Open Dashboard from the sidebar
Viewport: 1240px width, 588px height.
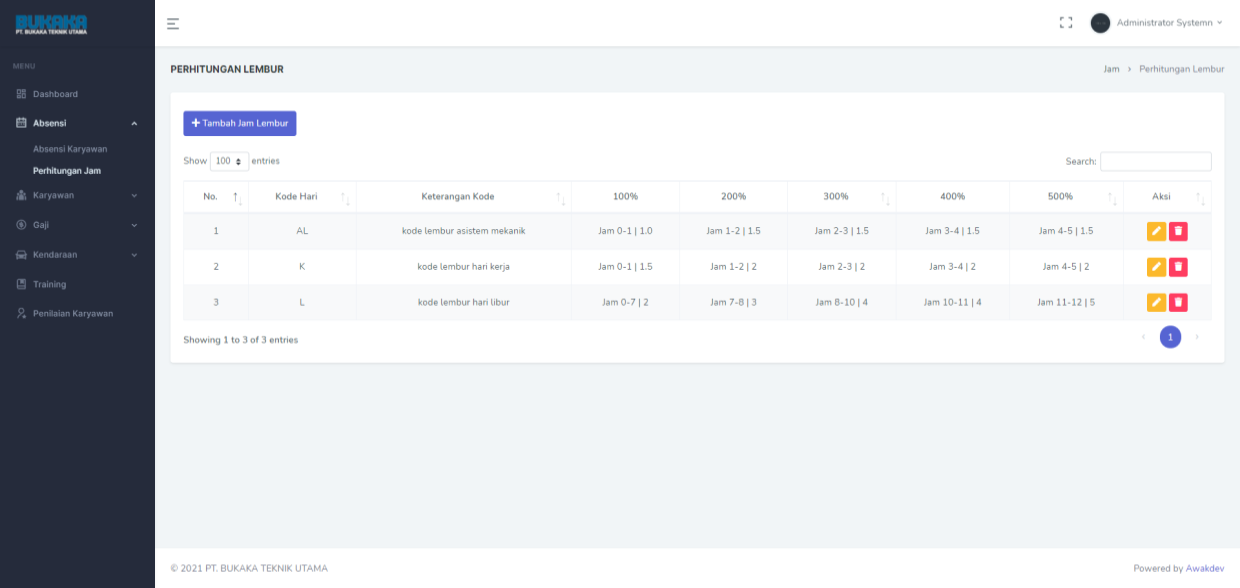pyautogui.click(x=55, y=94)
